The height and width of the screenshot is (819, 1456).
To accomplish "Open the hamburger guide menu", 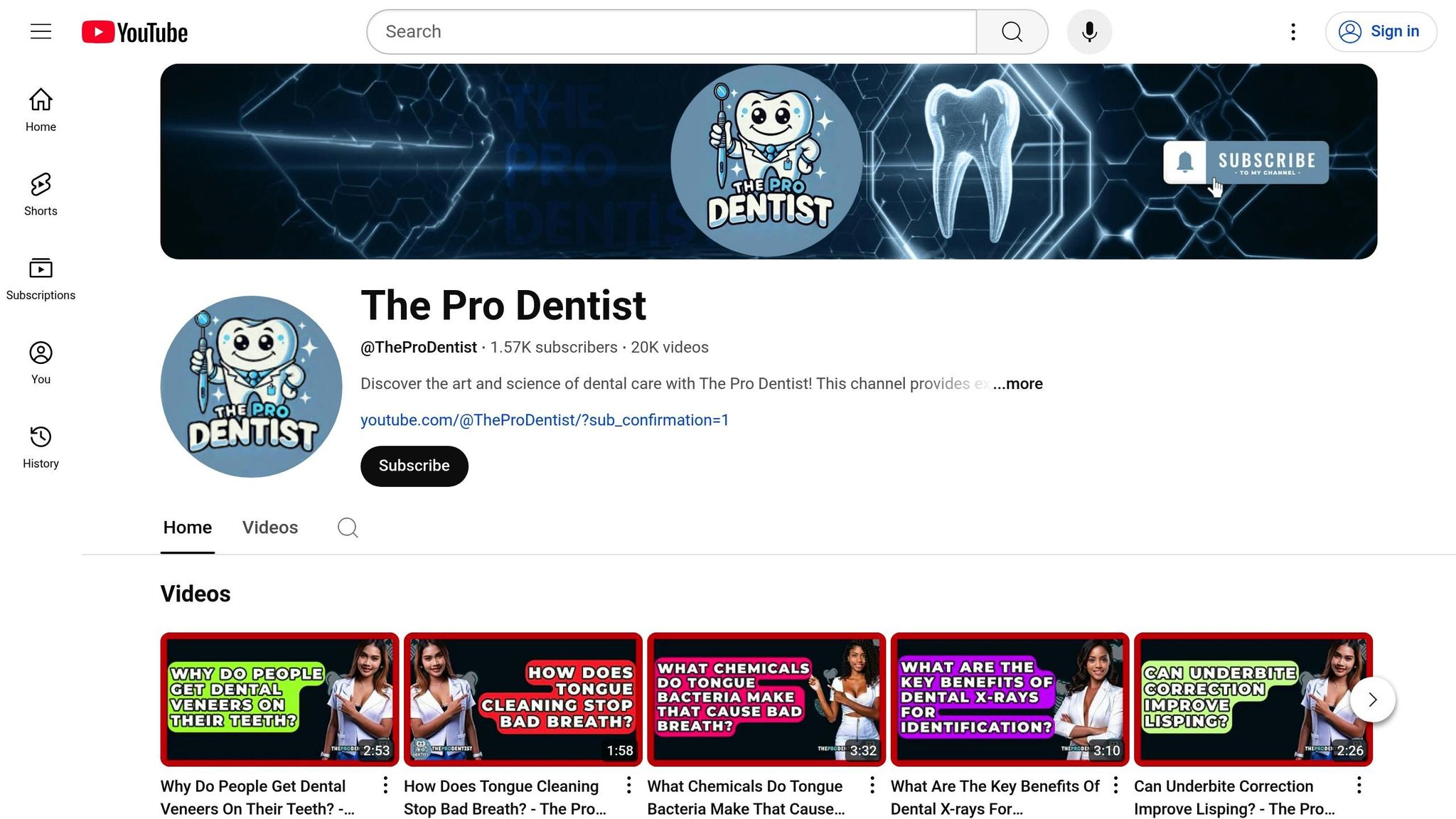I will [41, 31].
